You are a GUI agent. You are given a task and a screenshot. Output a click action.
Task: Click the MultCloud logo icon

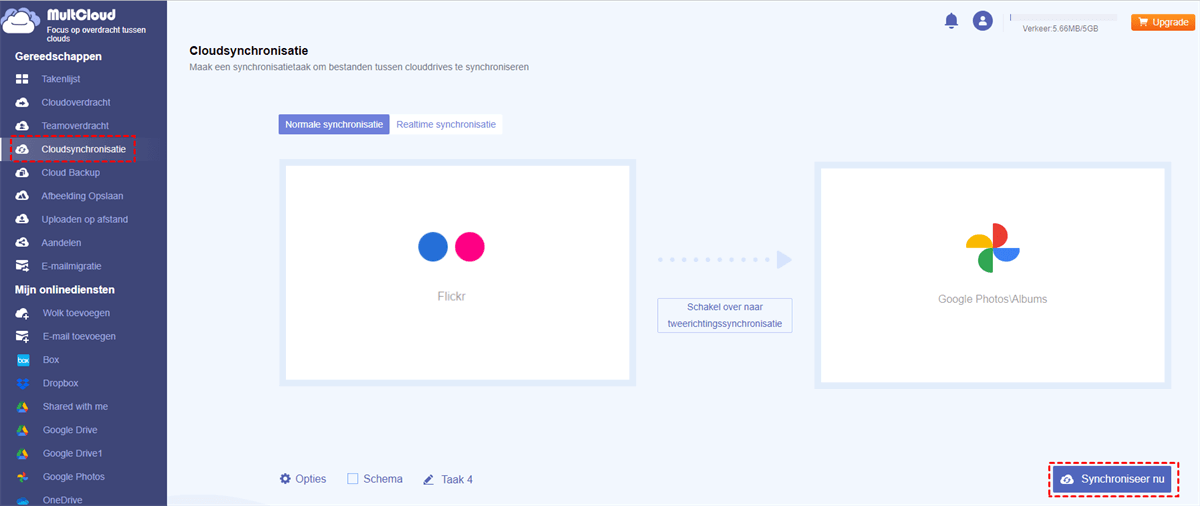21,23
